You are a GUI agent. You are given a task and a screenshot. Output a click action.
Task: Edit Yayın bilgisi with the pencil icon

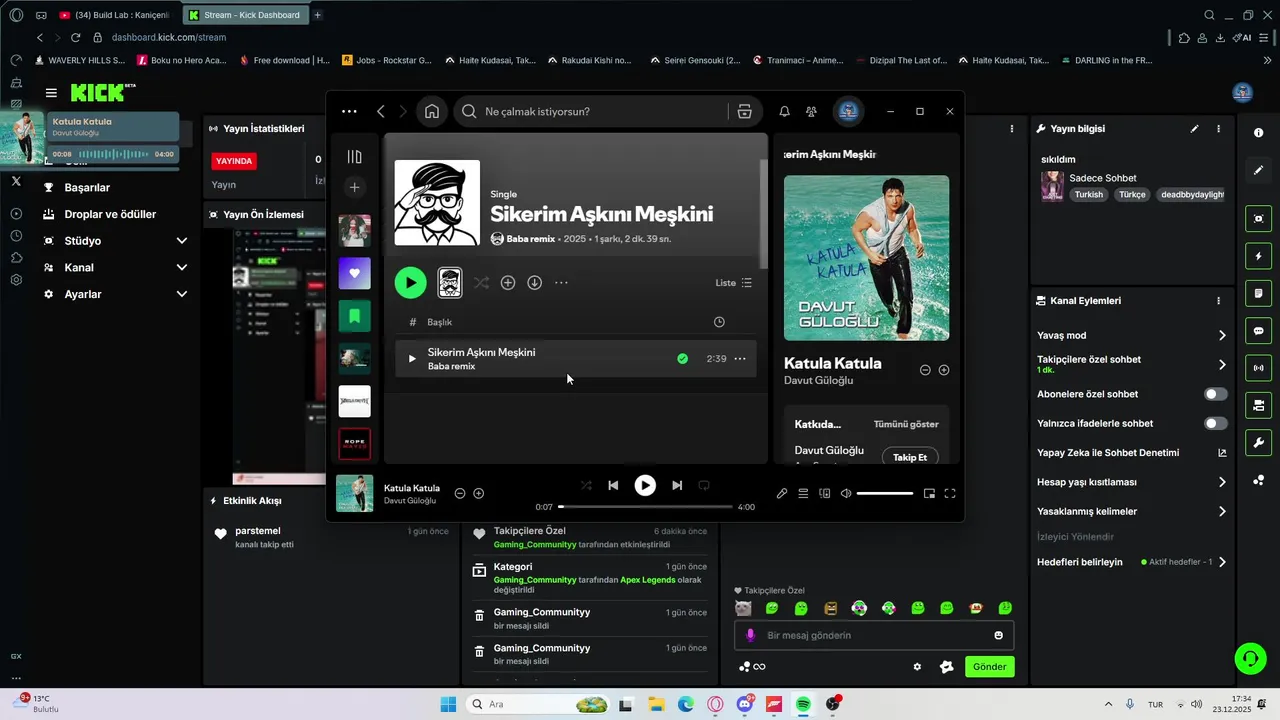point(1194,129)
